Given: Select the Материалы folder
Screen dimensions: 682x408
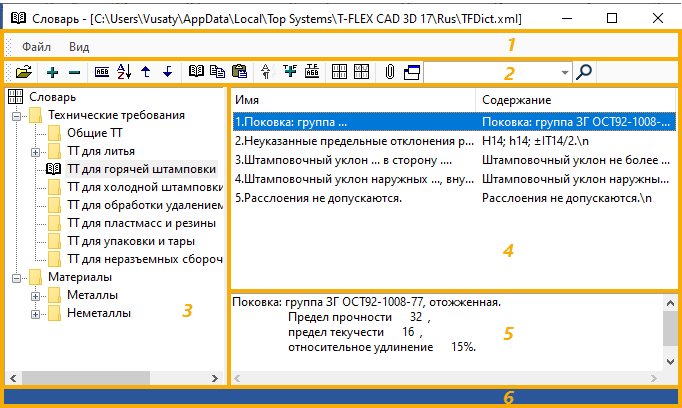Looking at the screenshot, I should point(80,277).
